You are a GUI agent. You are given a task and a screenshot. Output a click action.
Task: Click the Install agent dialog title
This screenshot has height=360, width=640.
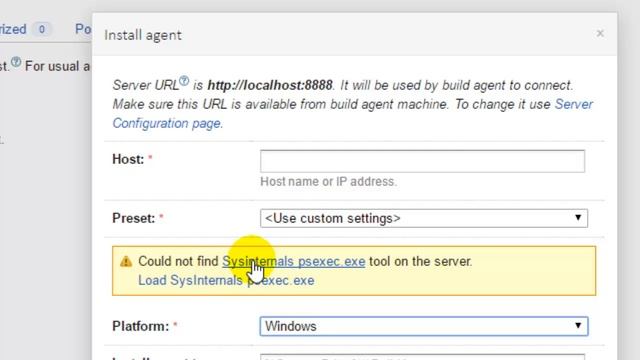143,35
